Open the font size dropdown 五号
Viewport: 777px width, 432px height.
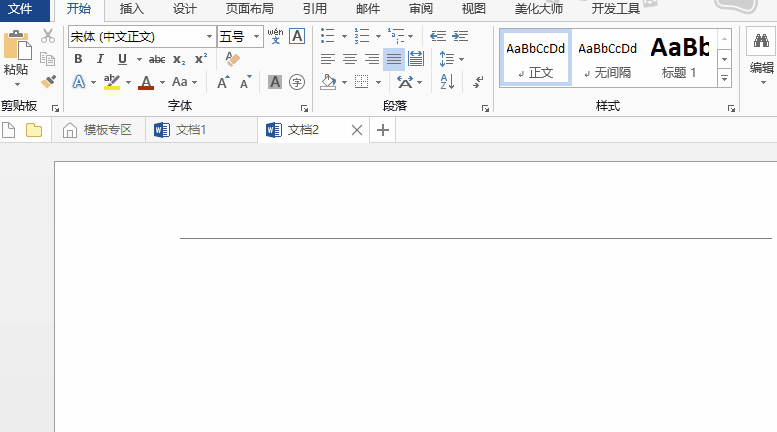coord(257,37)
